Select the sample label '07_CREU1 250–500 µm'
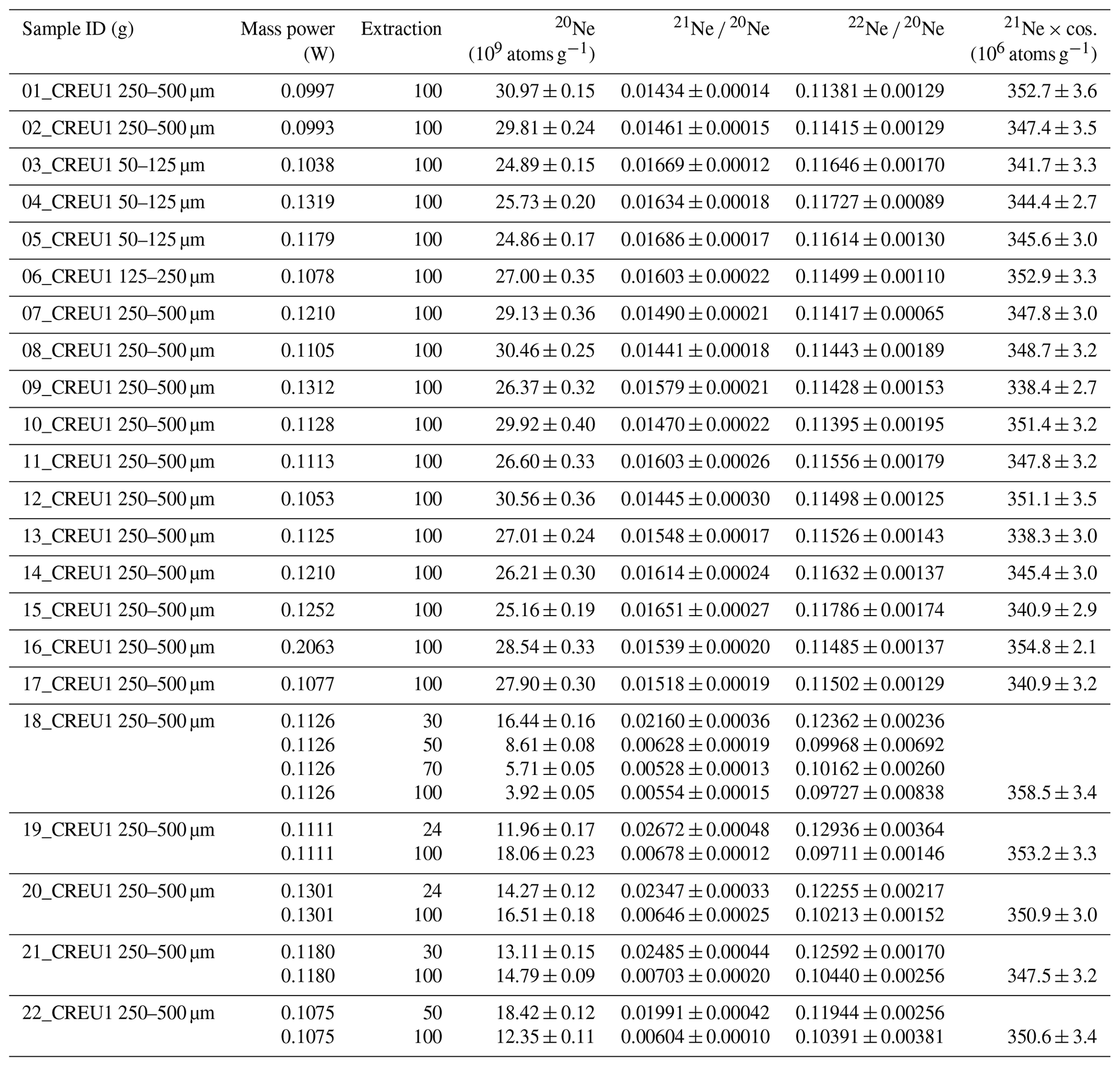1120x1067 pixels. point(118,313)
